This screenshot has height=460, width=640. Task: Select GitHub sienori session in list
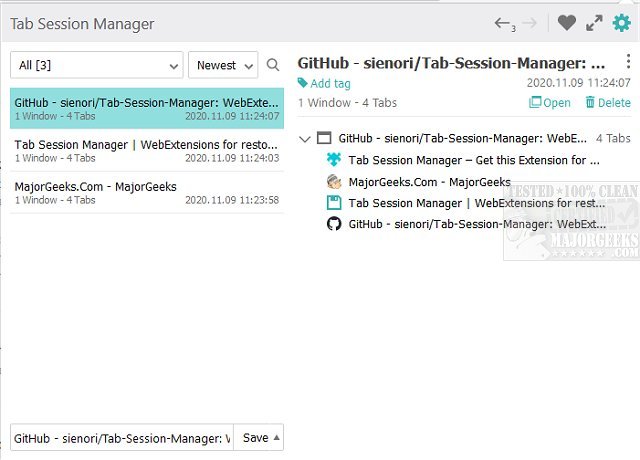point(146,108)
